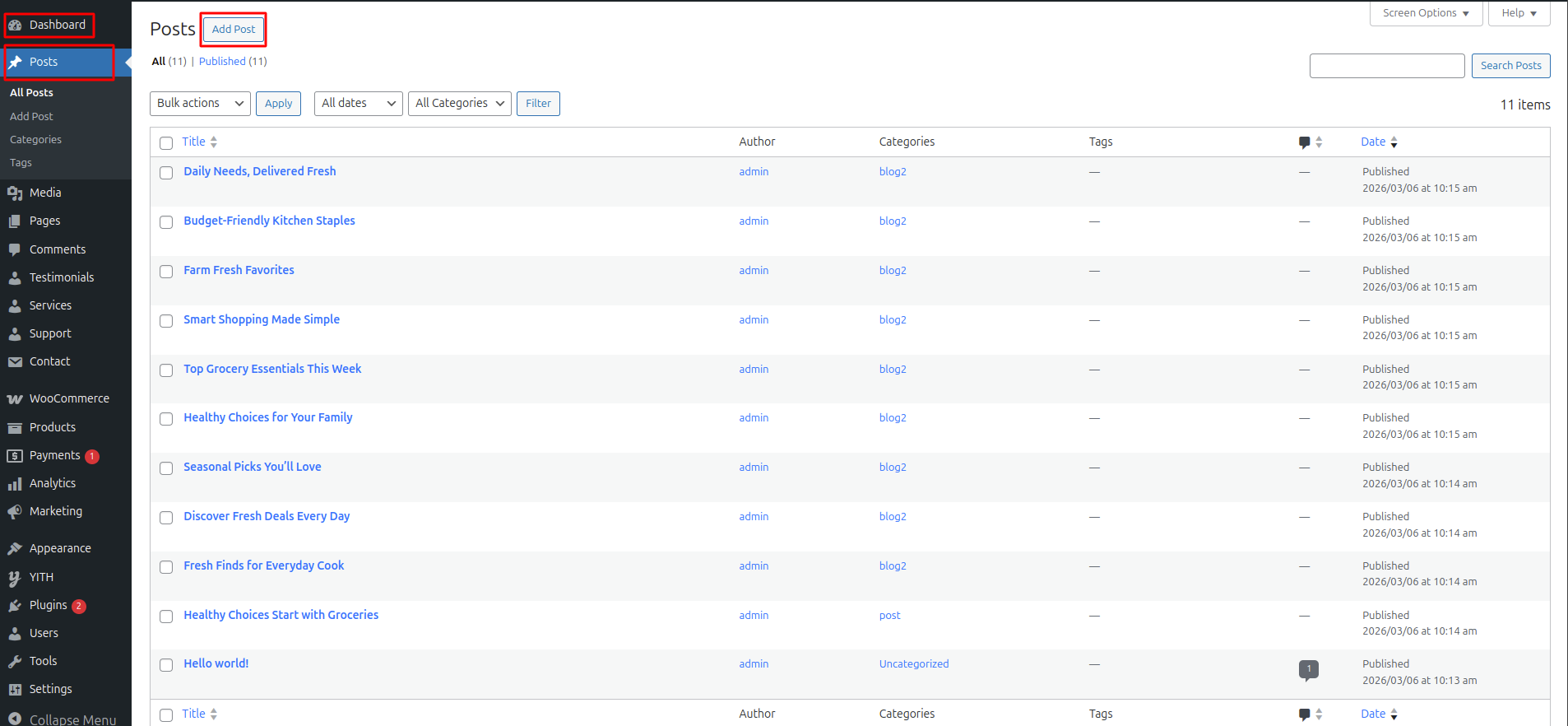Open the 'post' category link
The width and height of the screenshot is (1568, 726).
[889, 616]
